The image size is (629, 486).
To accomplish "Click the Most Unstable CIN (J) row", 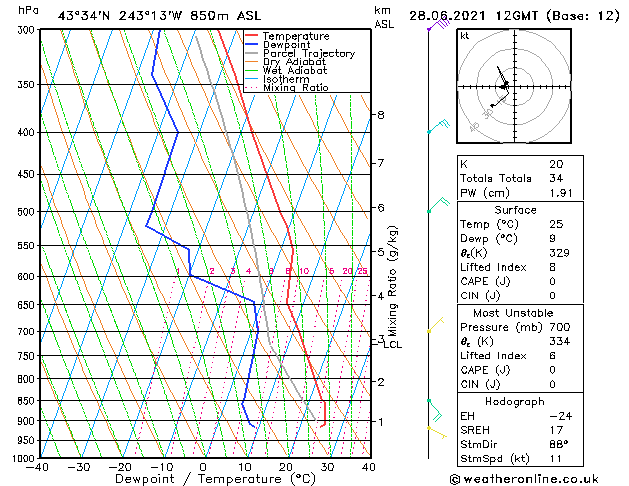I will [520, 385].
